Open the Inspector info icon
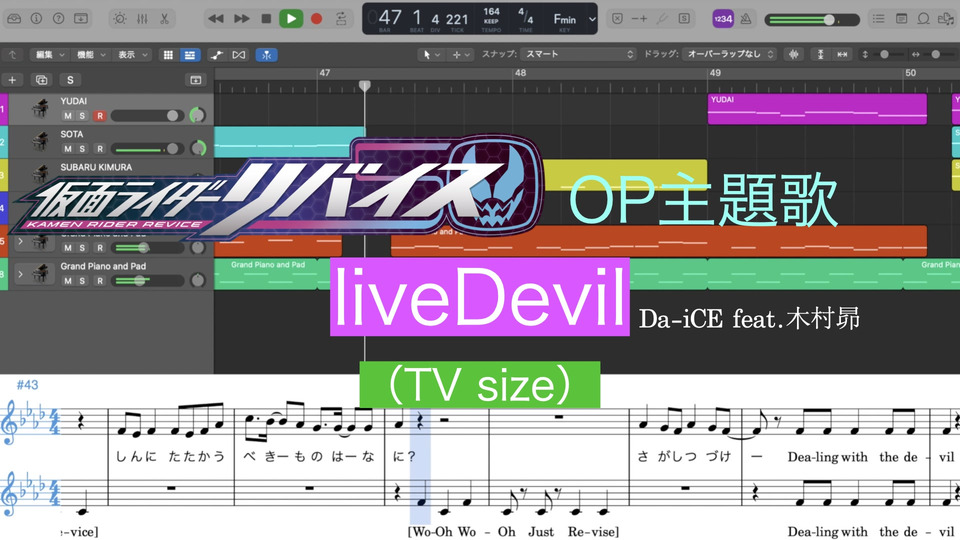 (x=36, y=18)
